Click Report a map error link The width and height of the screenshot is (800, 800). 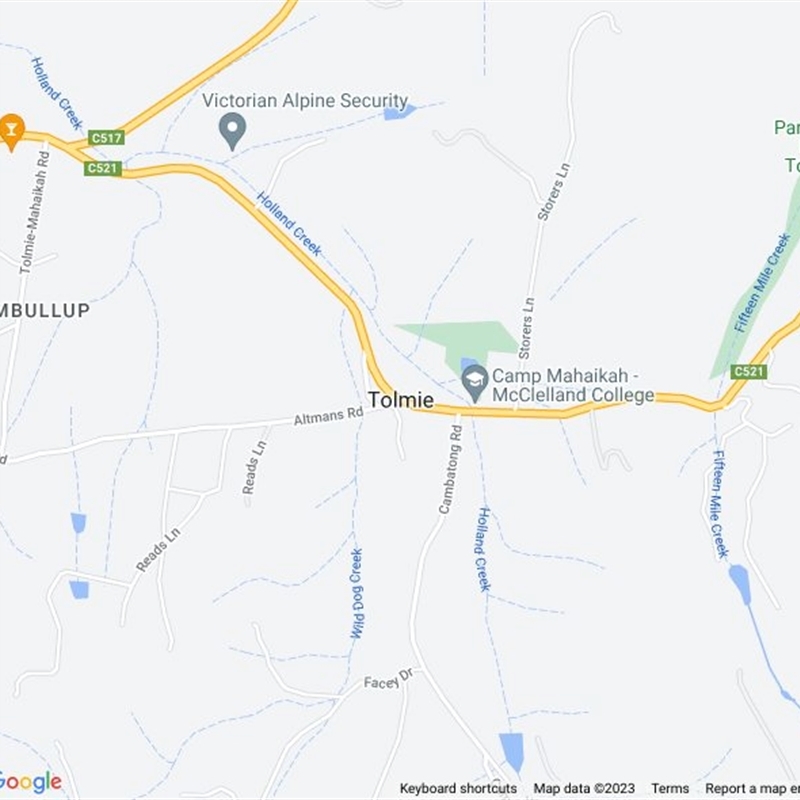[753, 788]
